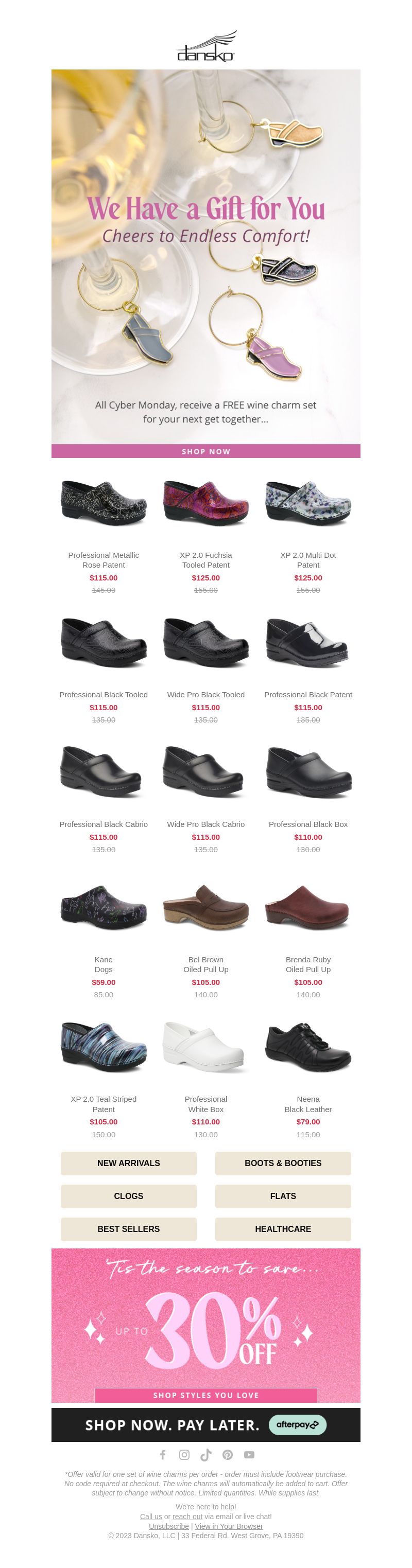Open the TikTok social icon

(x=206, y=1454)
